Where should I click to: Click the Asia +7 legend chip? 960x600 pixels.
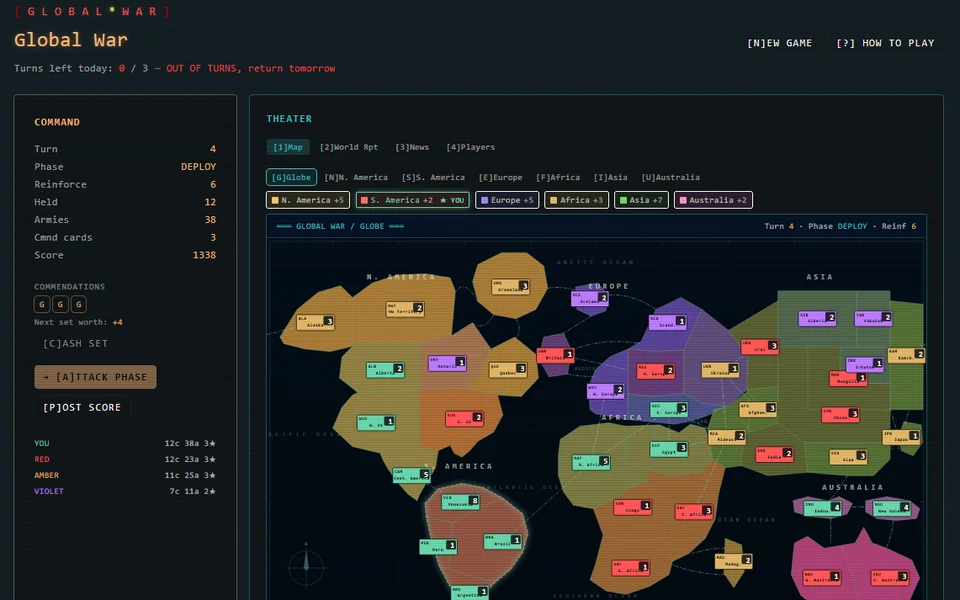click(641, 200)
